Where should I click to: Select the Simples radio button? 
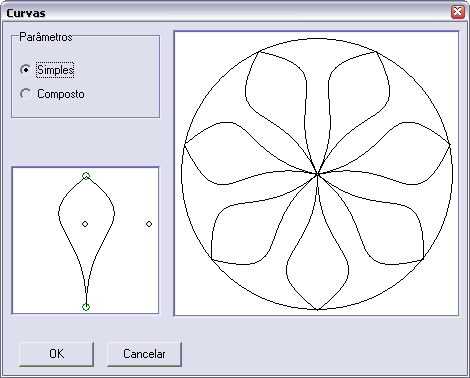[x=26, y=70]
